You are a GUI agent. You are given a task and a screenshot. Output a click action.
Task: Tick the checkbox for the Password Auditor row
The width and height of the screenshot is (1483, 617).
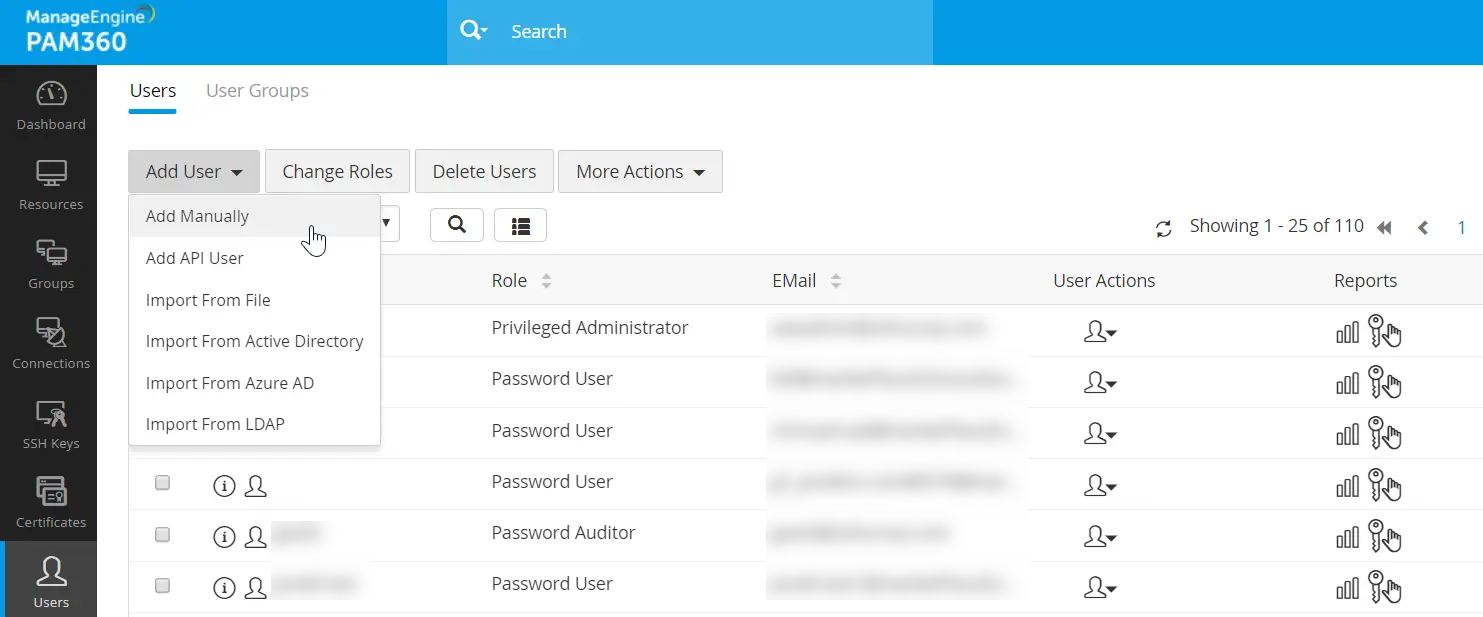click(162, 535)
